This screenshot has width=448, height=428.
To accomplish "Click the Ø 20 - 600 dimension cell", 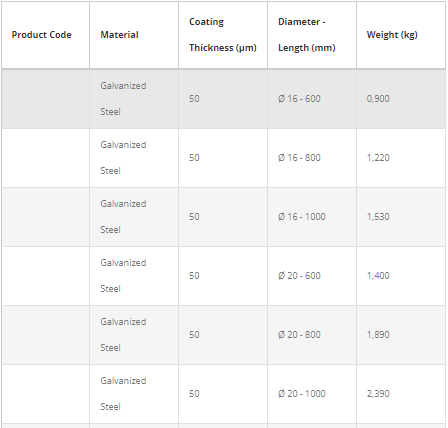I will (x=312, y=276).
